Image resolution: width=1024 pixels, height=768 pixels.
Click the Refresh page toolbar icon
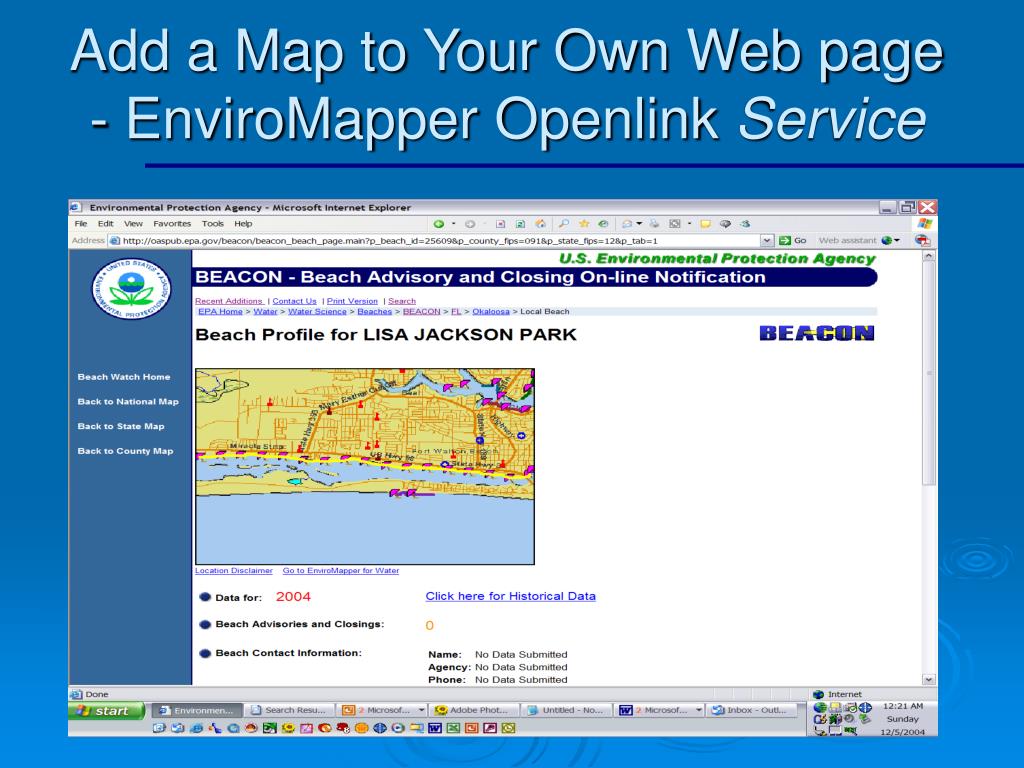(520, 224)
